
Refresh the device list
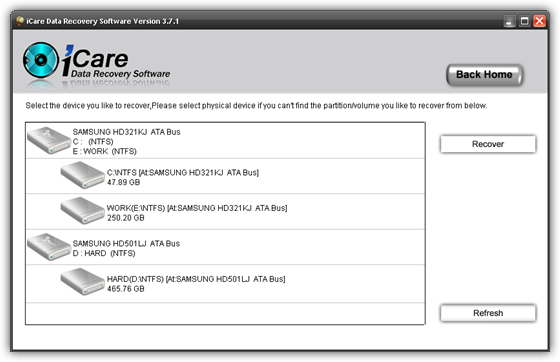488,313
